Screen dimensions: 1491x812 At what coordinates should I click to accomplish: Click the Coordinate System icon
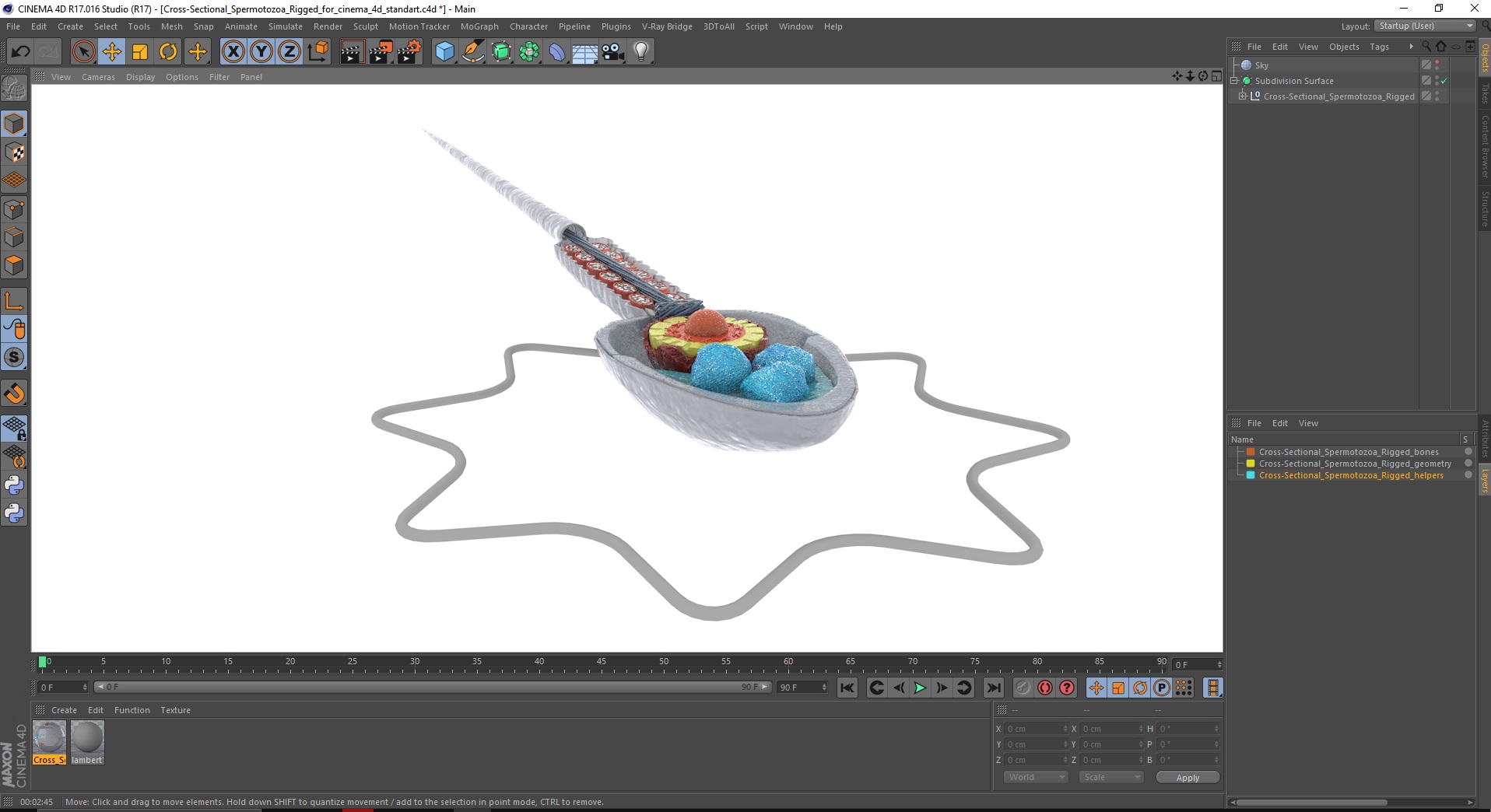(318, 52)
